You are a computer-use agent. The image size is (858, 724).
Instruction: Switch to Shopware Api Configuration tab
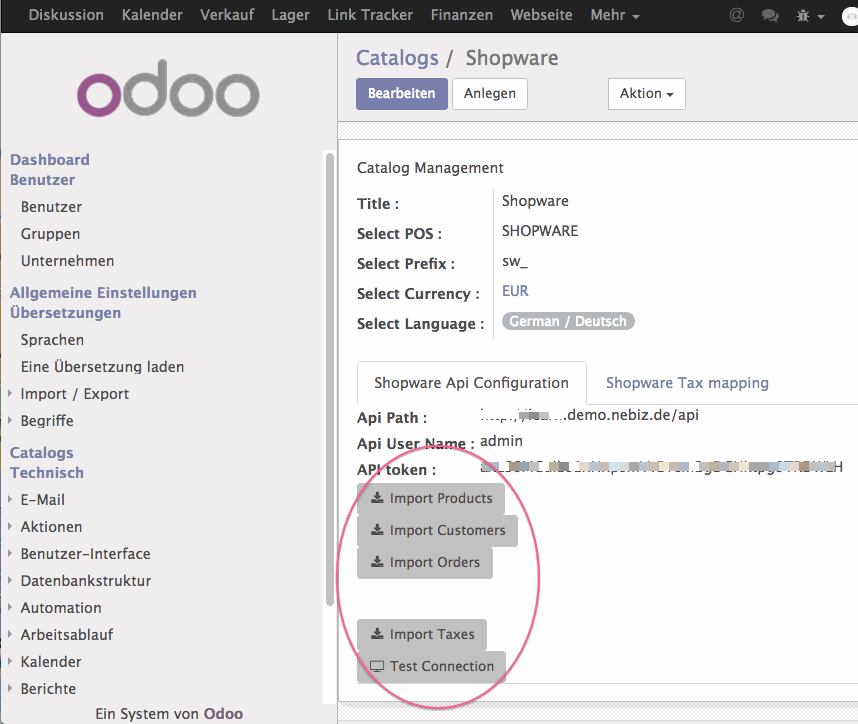[x=472, y=383]
